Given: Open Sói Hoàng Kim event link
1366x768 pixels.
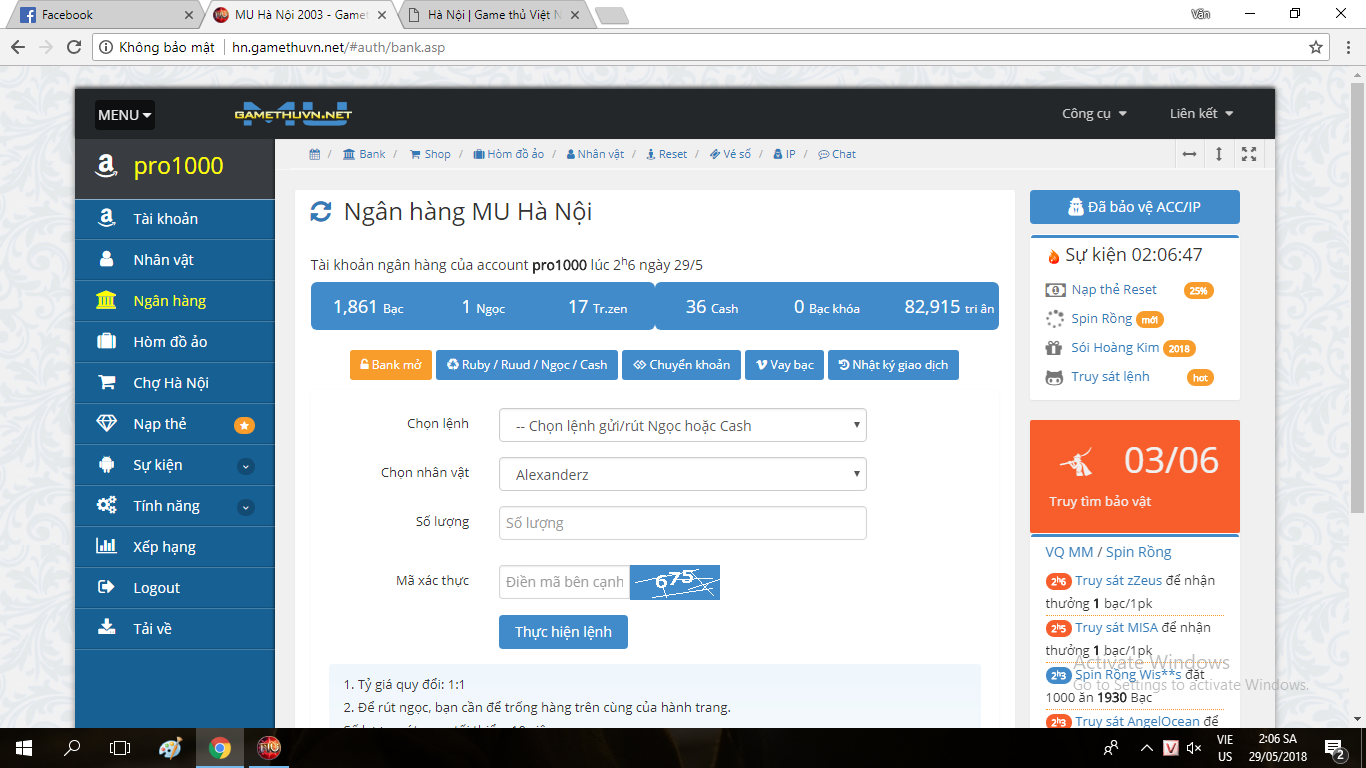Looking at the screenshot, I should point(1115,348).
